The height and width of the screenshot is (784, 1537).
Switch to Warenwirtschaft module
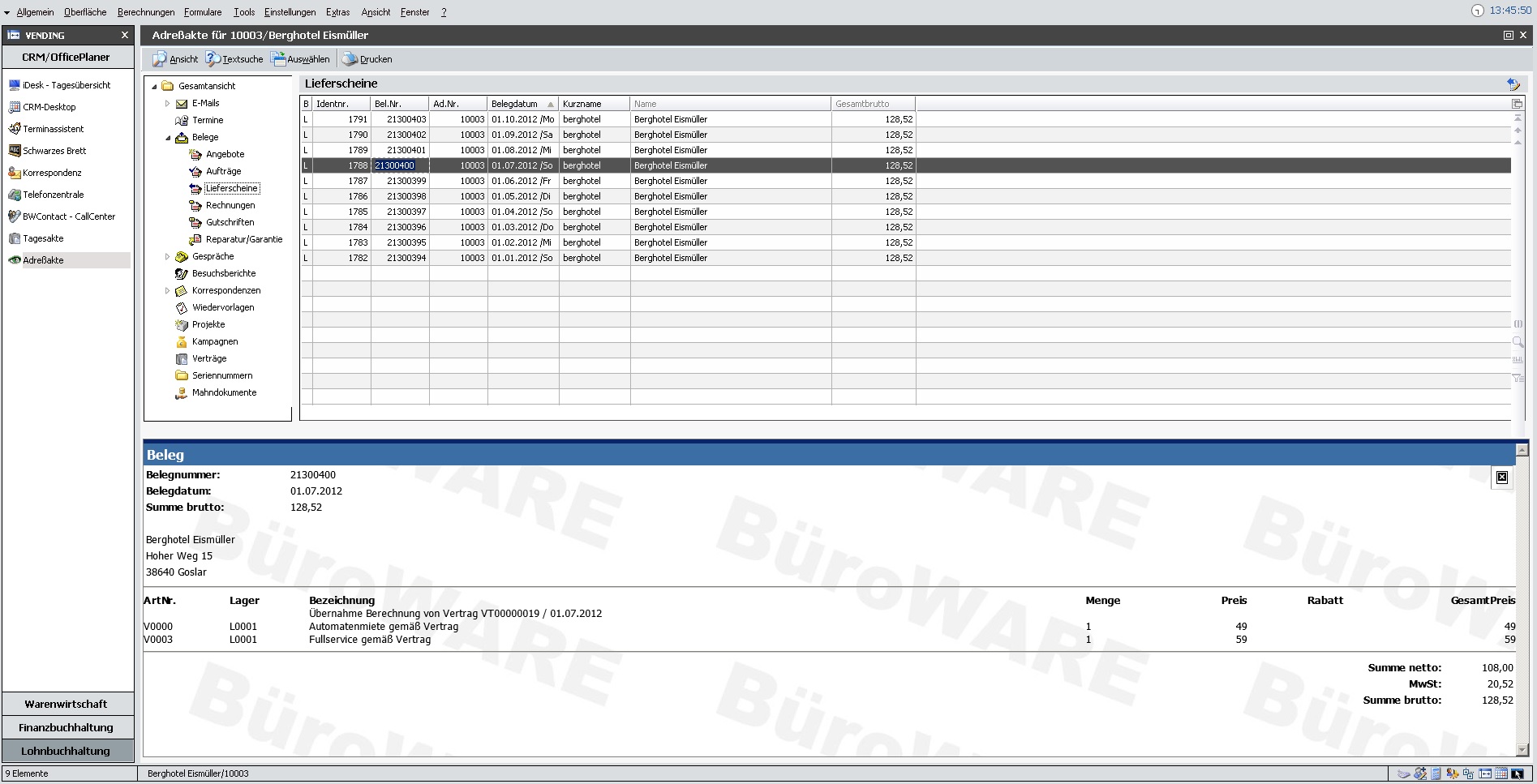pyautogui.click(x=67, y=704)
